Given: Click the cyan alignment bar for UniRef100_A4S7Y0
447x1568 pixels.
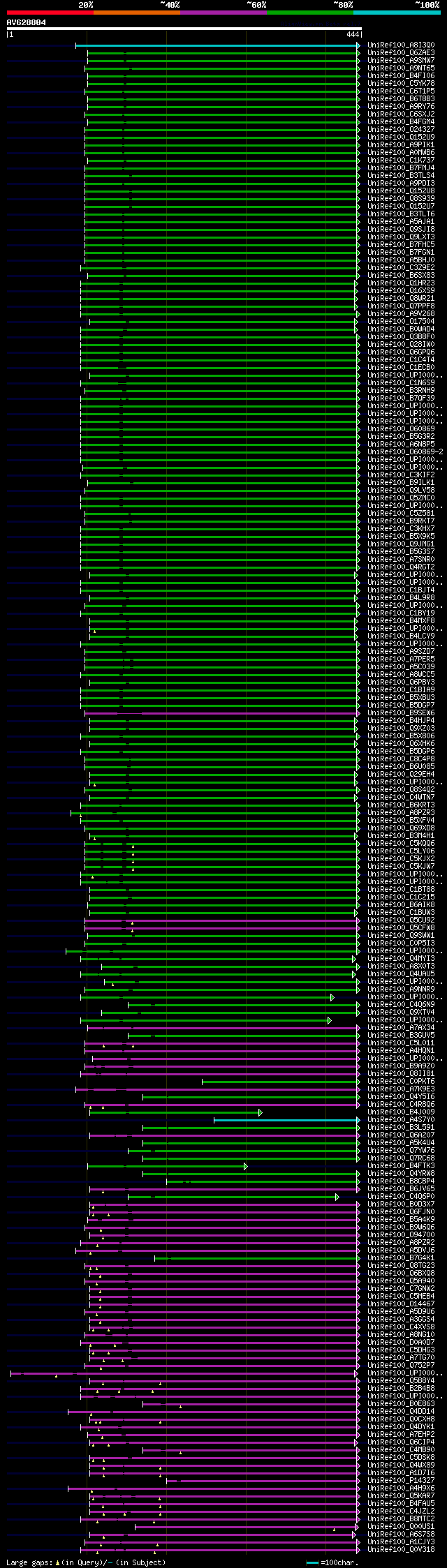Looking at the screenshot, I should 286,1120.
